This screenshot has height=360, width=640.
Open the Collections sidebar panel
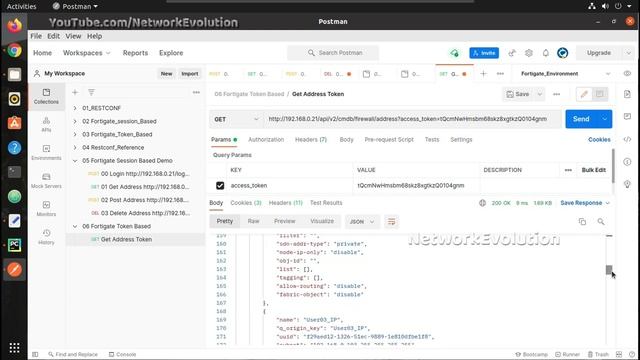[x=46, y=96]
